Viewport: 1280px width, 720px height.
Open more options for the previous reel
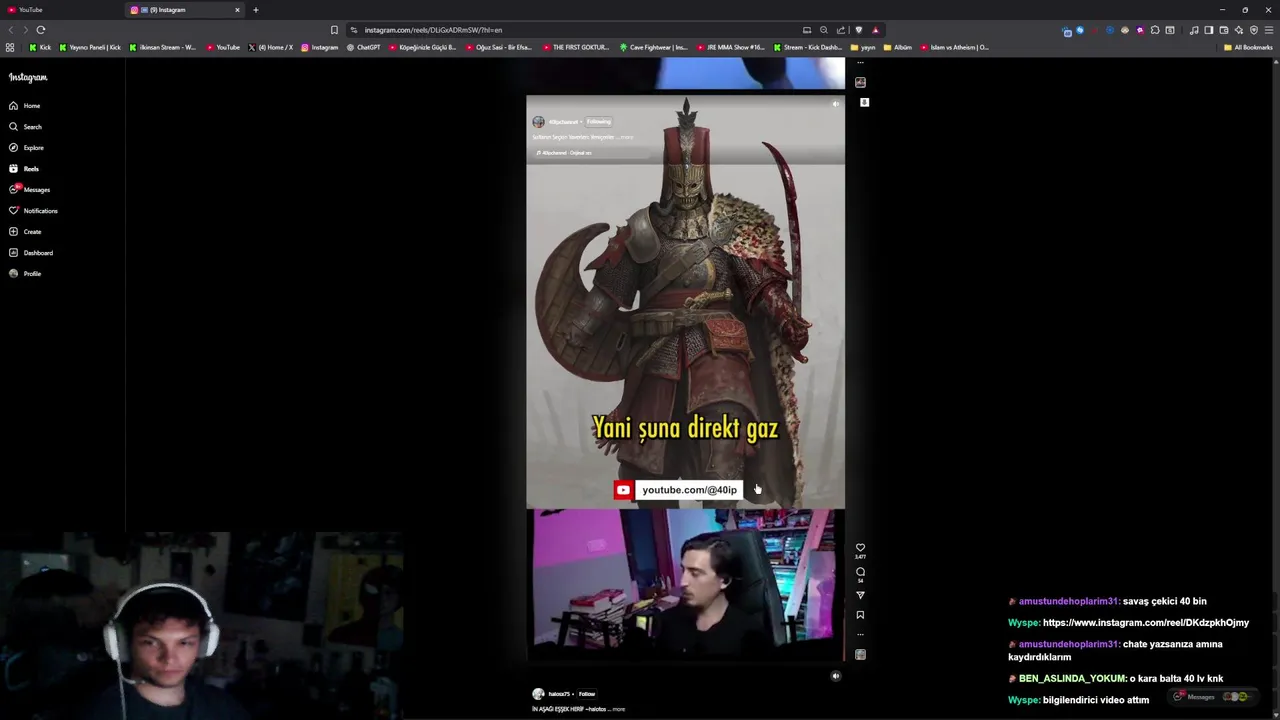pos(860,62)
